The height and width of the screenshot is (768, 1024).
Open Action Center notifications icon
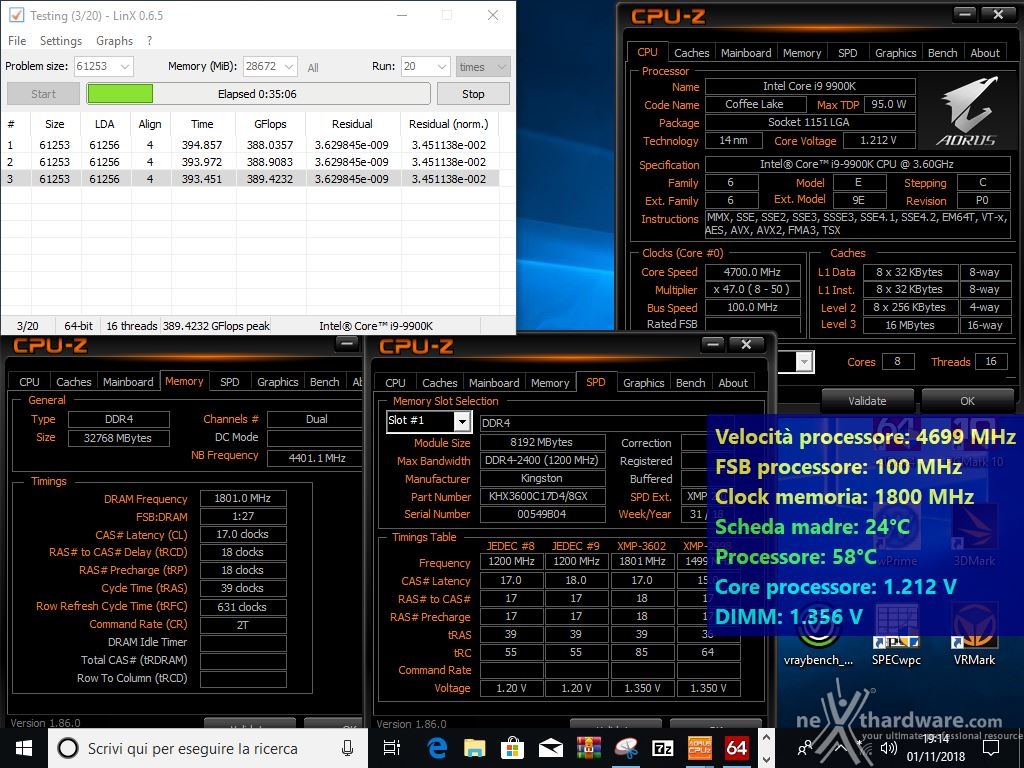click(x=991, y=748)
